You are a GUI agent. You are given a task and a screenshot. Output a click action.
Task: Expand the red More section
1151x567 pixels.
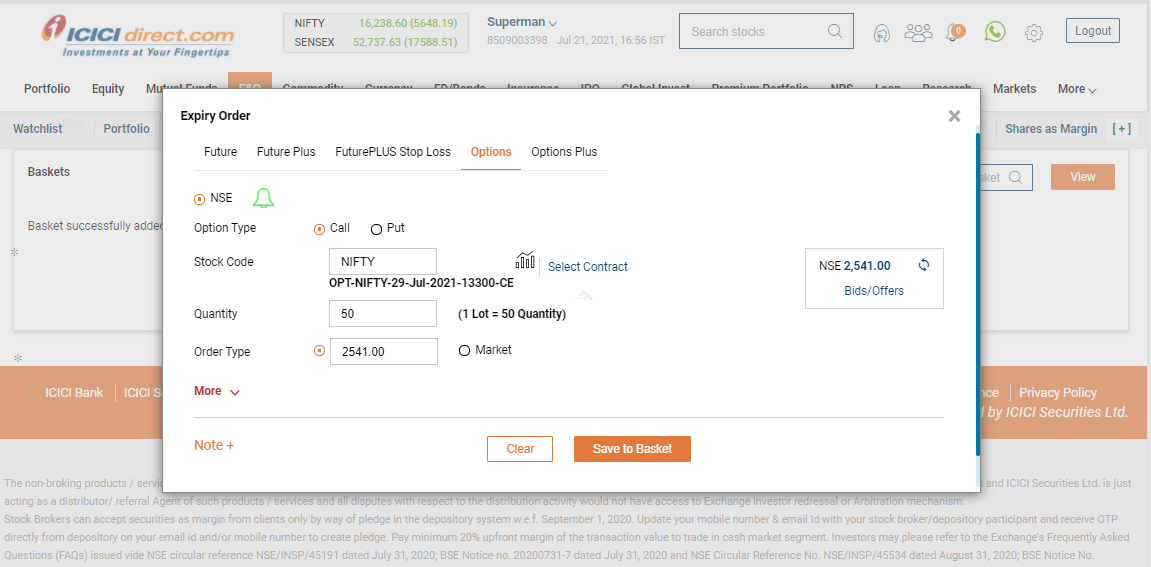pyautogui.click(x=217, y=391)
